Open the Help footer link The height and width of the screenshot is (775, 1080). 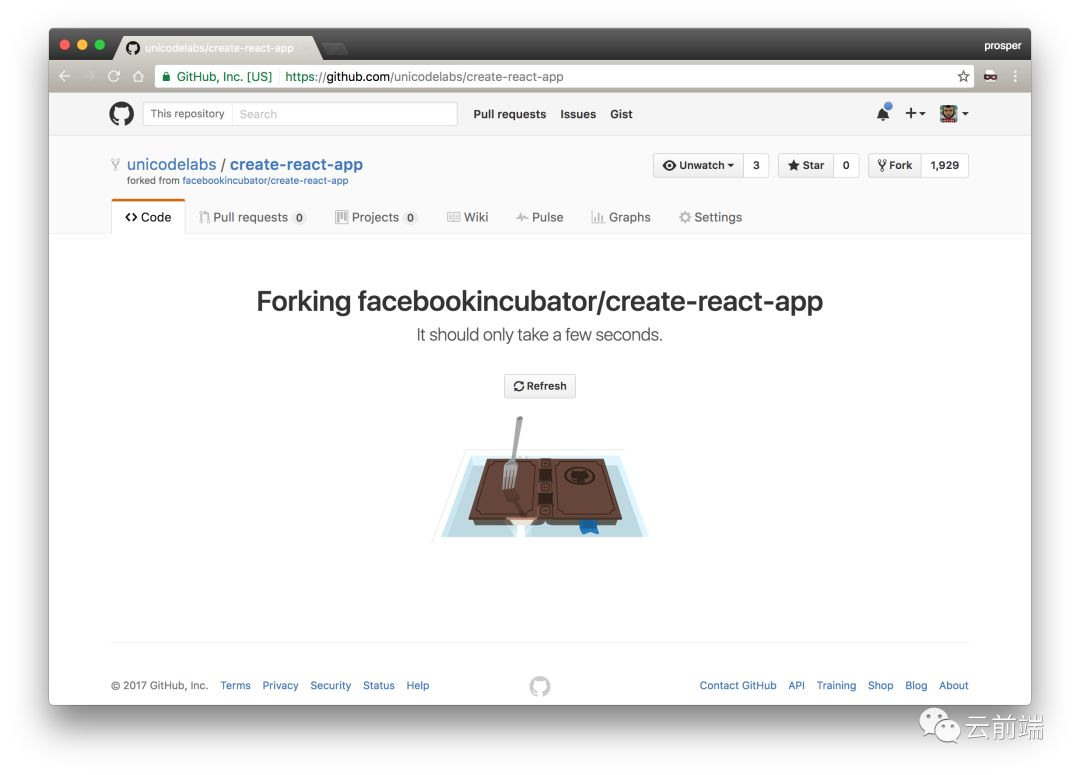click(417, 685)
